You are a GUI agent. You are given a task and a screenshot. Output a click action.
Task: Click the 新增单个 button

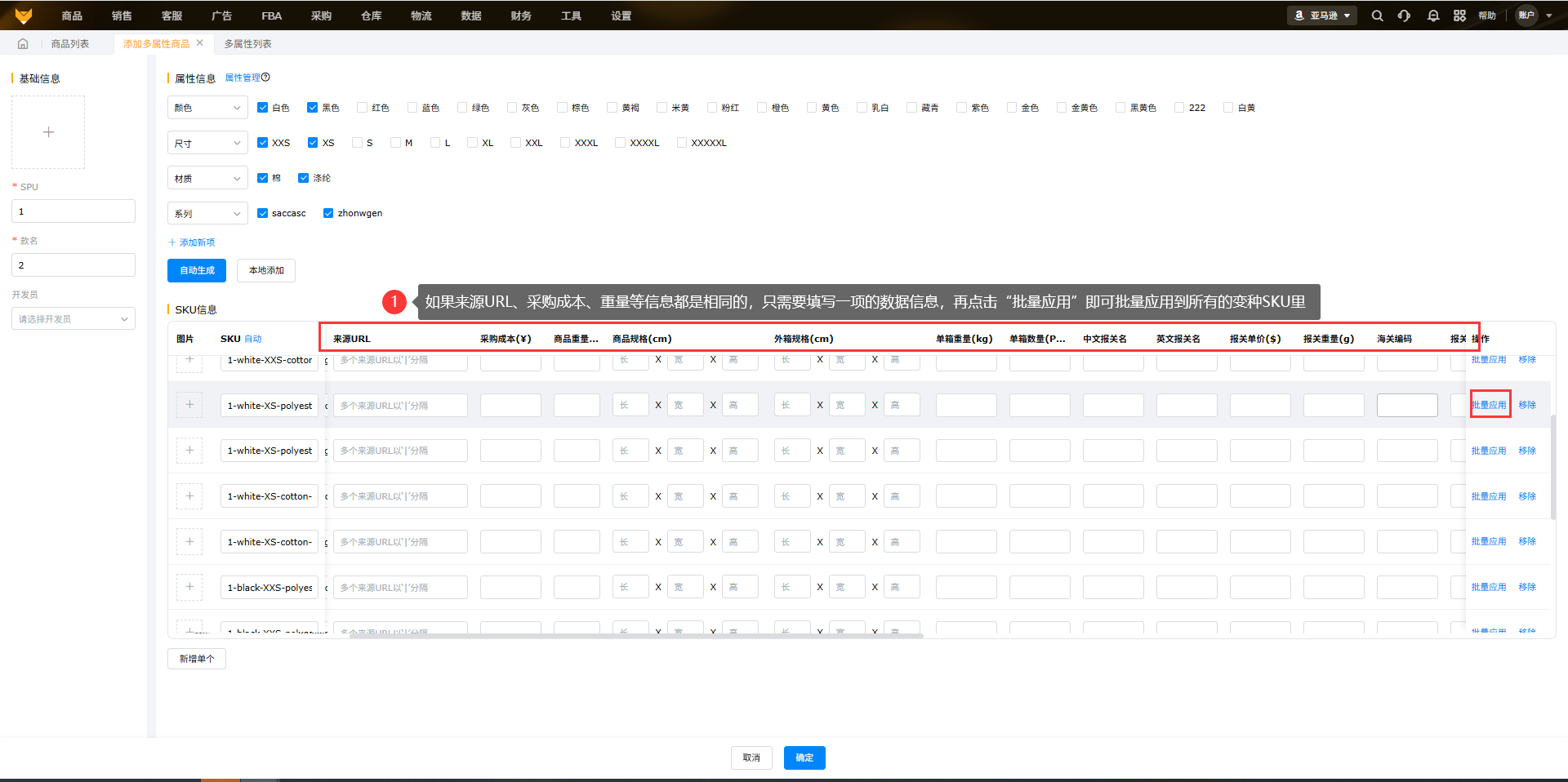coord(197,659)
